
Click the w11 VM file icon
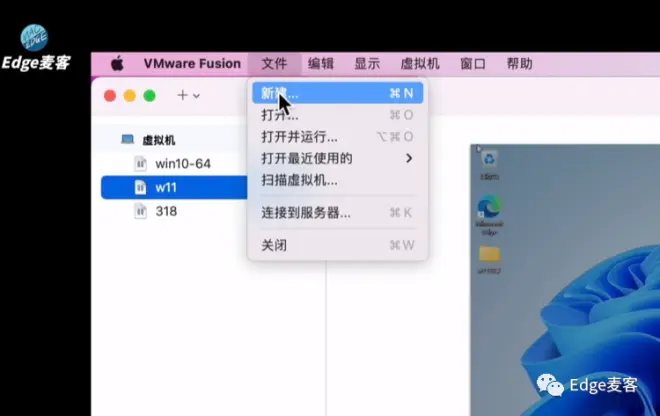140,187
